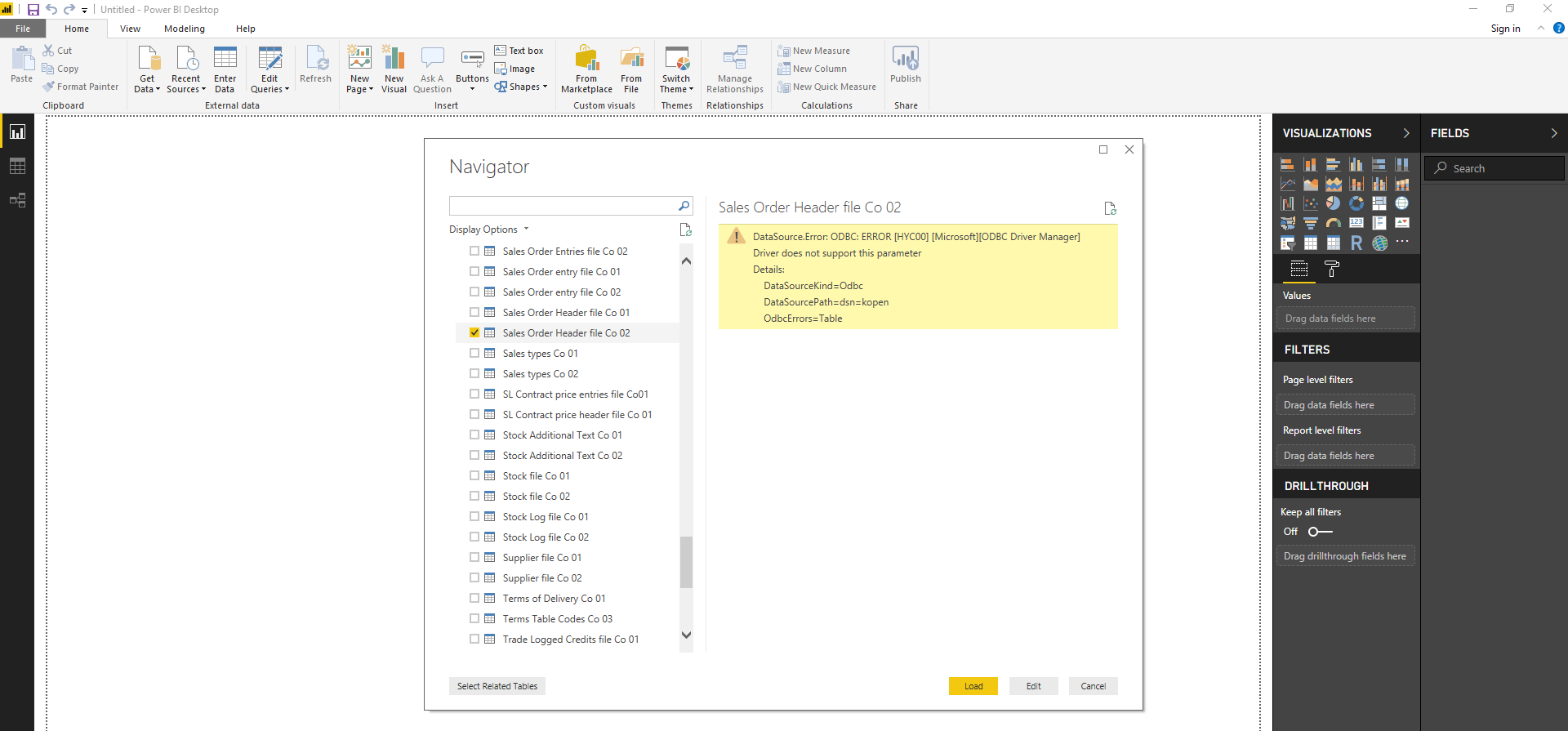The height and width of the screenshot is (731, 1568).
Task: Choose the ribbon chart visualization
Action: (x=1401, y=184)
